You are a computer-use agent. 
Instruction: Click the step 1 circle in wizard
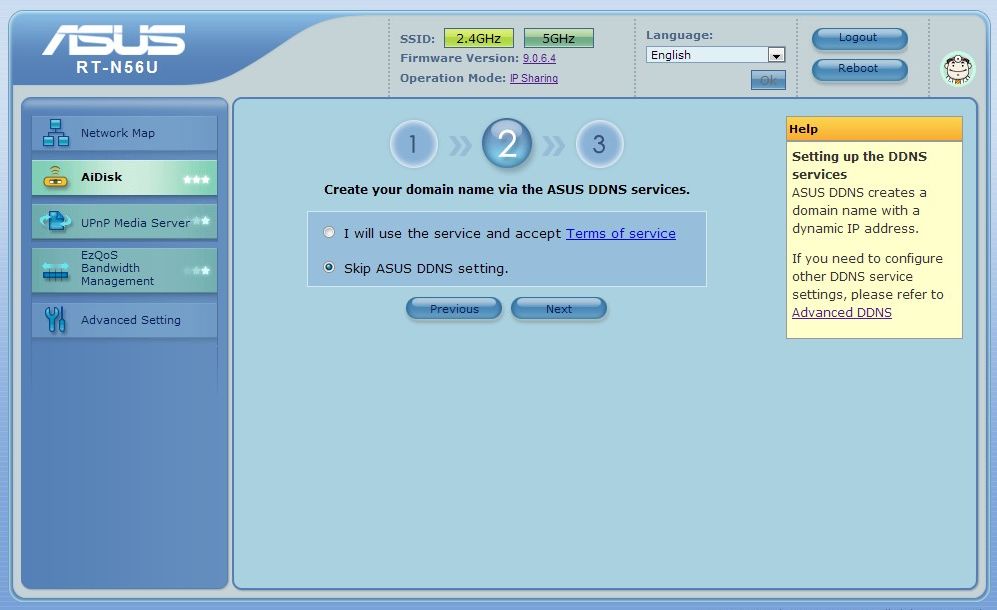coord(413,145)
